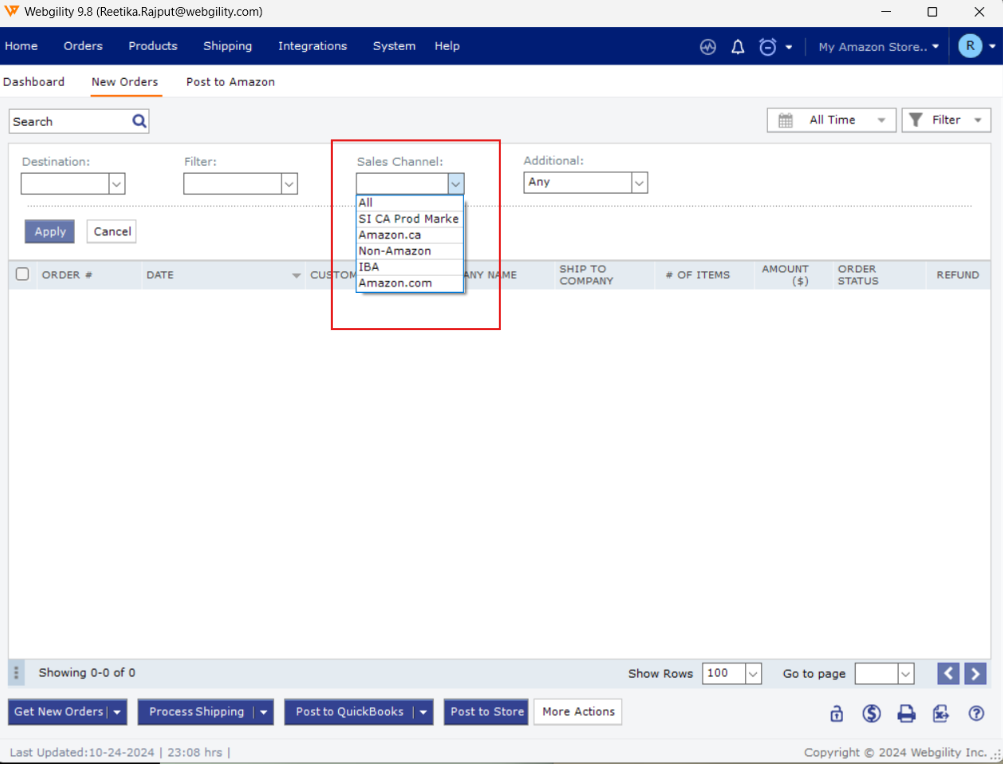Image resolution: width=1003 pixels, height=764 pixels.
Task: Open the activity pulse icon in header
Action: [707, 47]
